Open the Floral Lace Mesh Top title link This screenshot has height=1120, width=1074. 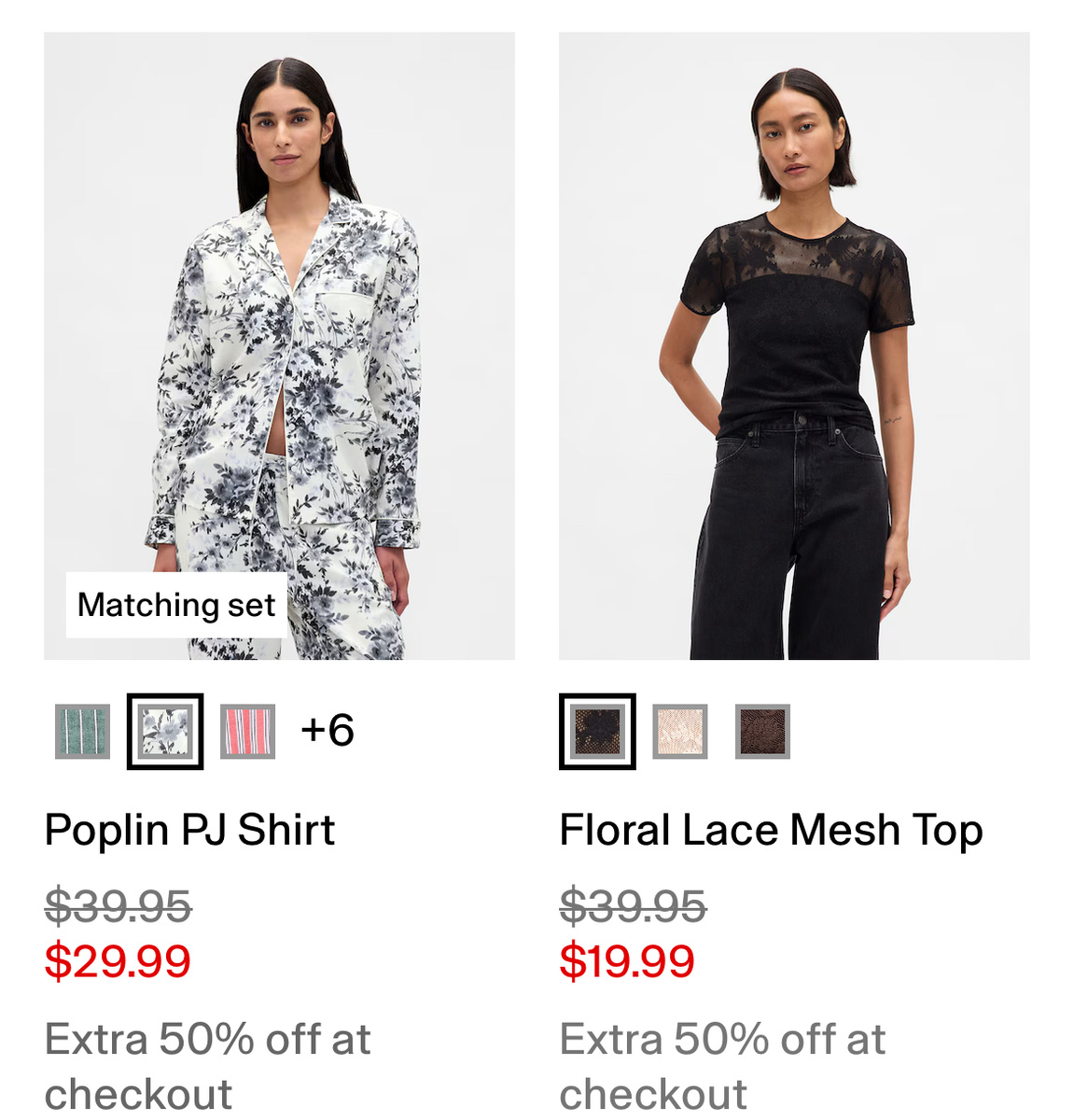tap(771, 830)
